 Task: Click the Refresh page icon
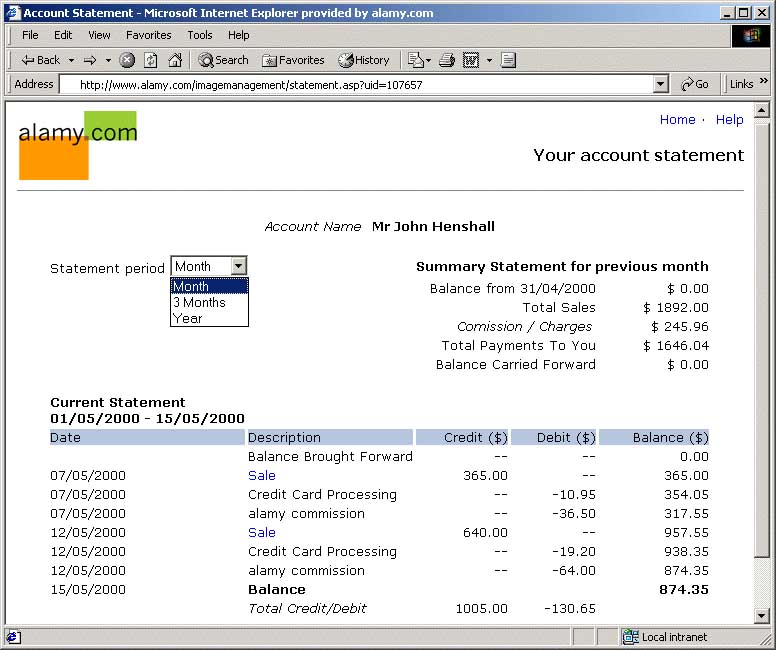tap(151, 60)
